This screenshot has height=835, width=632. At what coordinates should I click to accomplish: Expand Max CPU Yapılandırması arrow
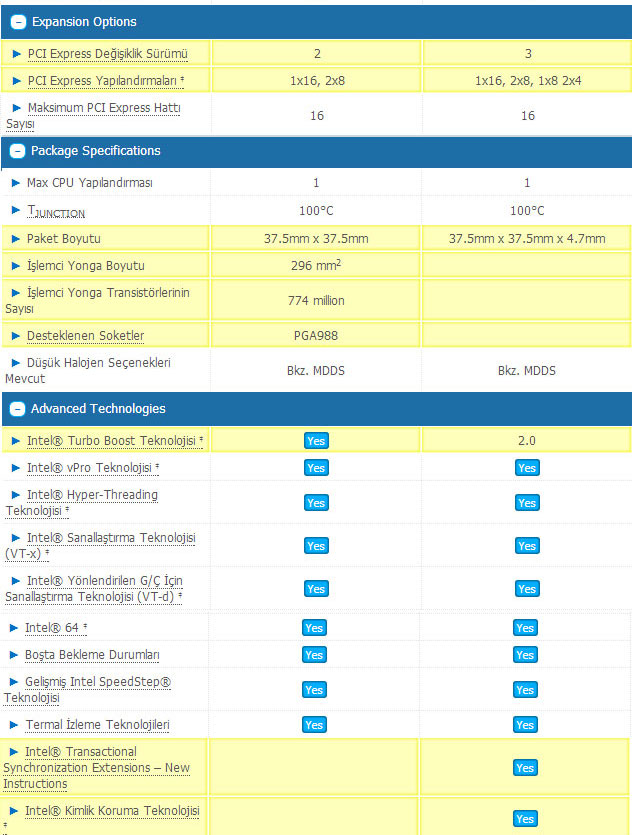tap(16, 183)
